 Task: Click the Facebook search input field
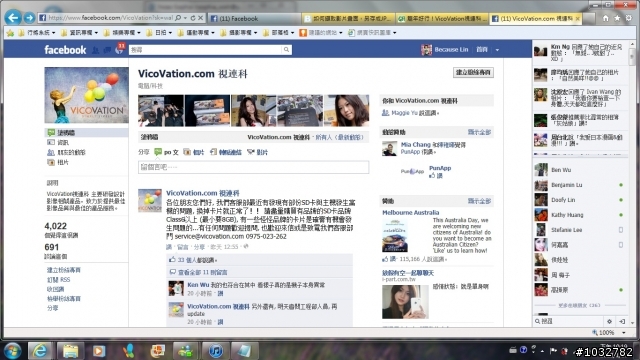[205, 49]
